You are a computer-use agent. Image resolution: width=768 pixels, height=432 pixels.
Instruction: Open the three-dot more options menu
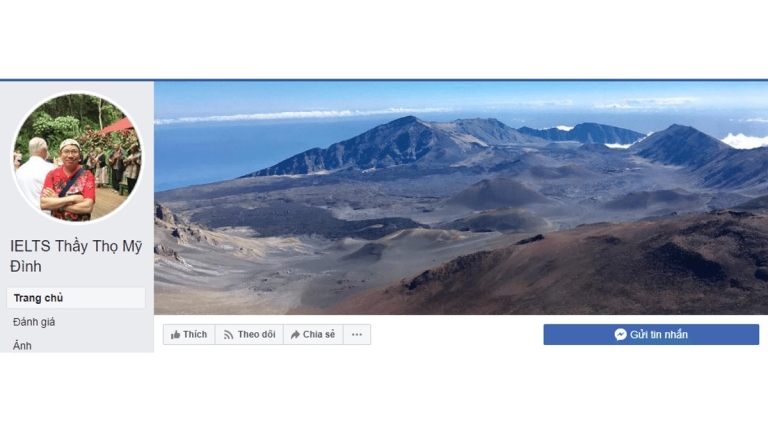coord(357,335)
